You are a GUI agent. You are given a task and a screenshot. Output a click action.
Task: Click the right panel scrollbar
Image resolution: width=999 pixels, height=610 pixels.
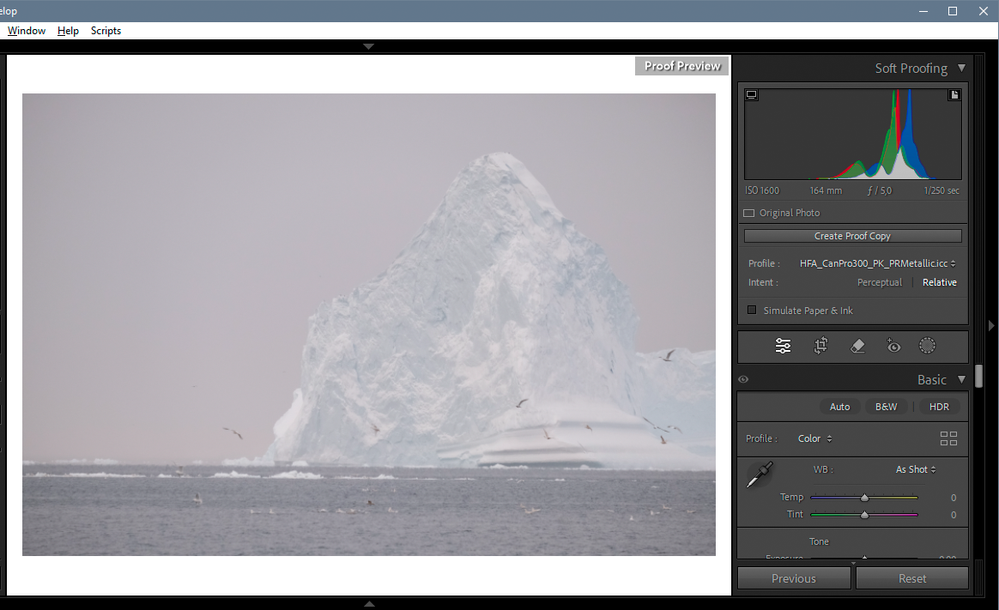click(x=979, y=376)
